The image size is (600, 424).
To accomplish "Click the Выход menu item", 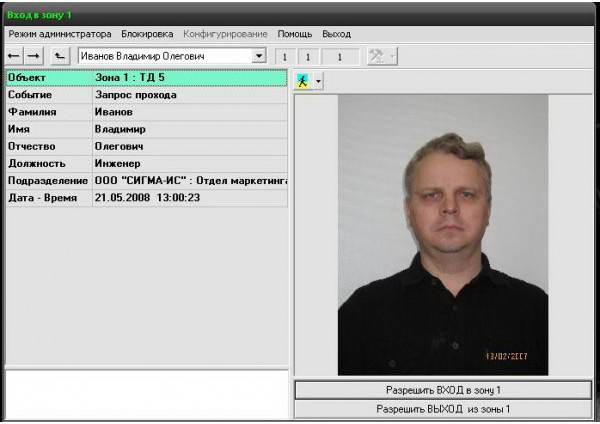I will tap(336, 34).
